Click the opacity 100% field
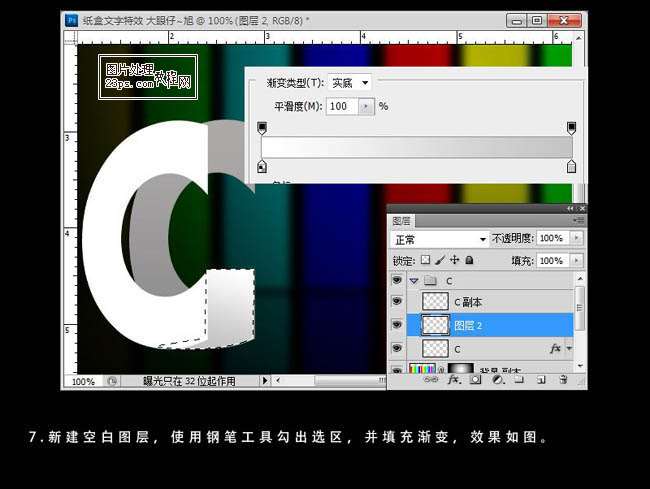This screenshot has width=650, height=489. (x=553, y=238)
